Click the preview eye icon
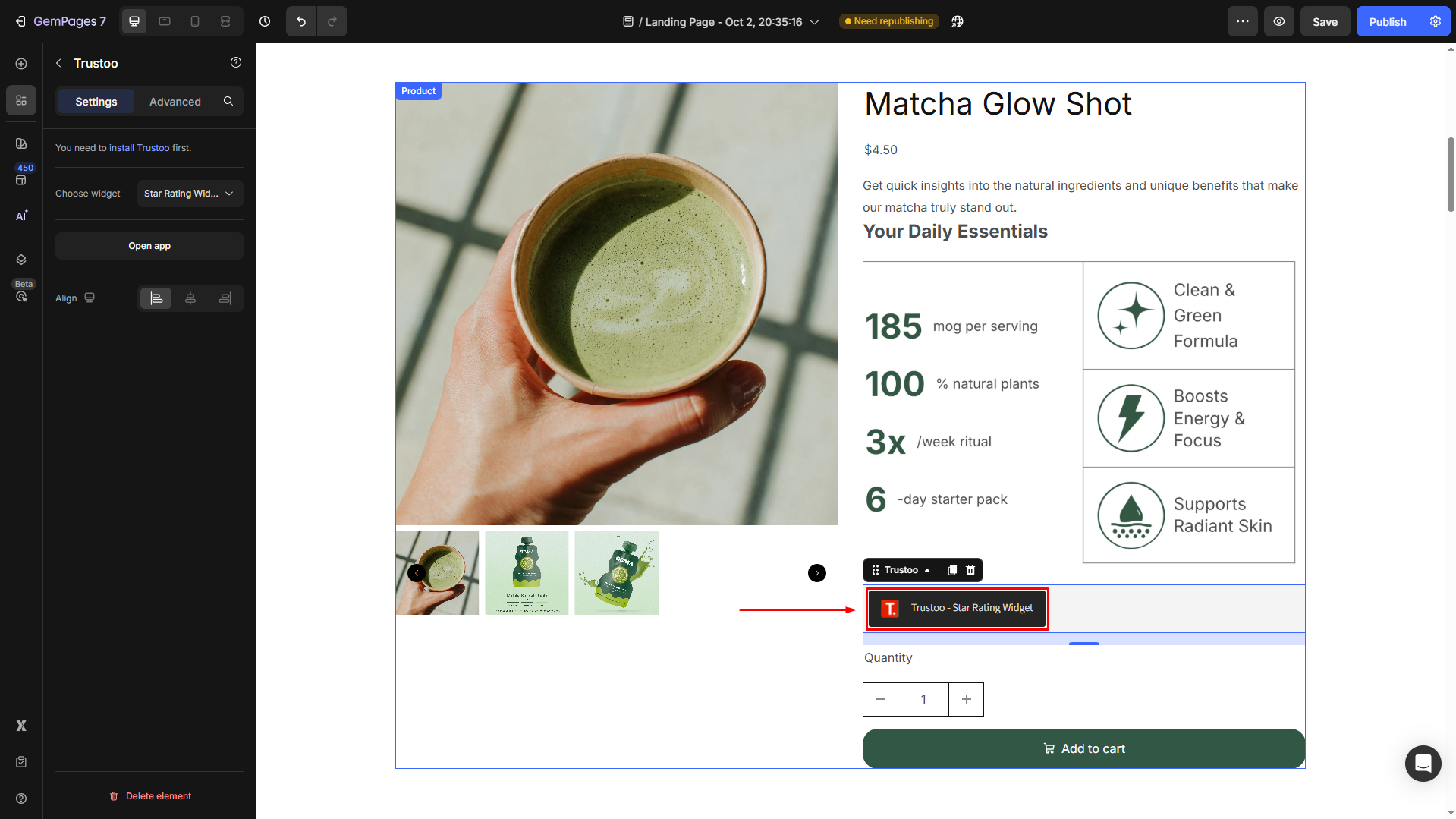1456x819 pixels. (x=1278, y=21)
